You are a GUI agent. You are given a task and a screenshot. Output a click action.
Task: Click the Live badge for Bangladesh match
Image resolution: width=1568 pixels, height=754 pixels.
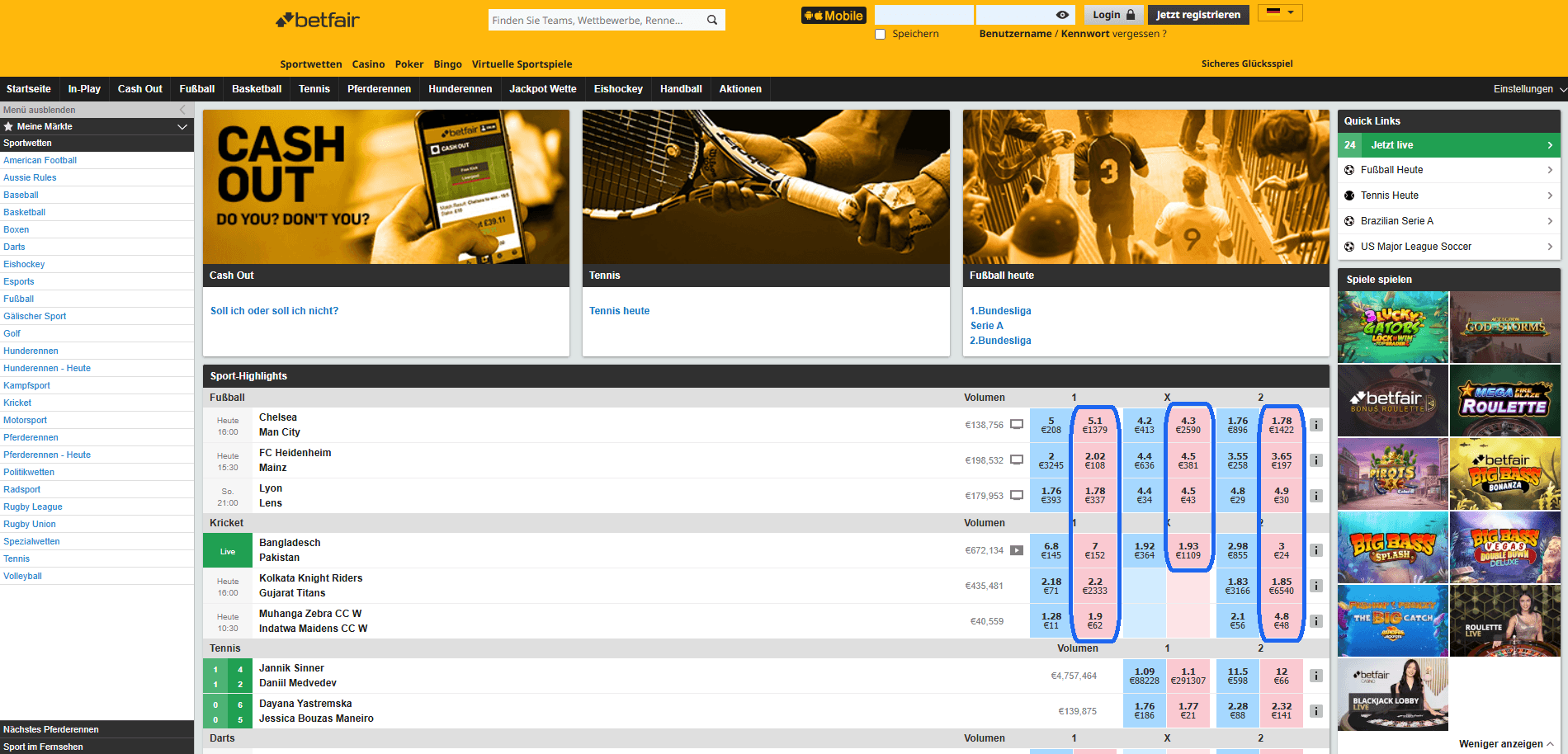coord(228,551)
